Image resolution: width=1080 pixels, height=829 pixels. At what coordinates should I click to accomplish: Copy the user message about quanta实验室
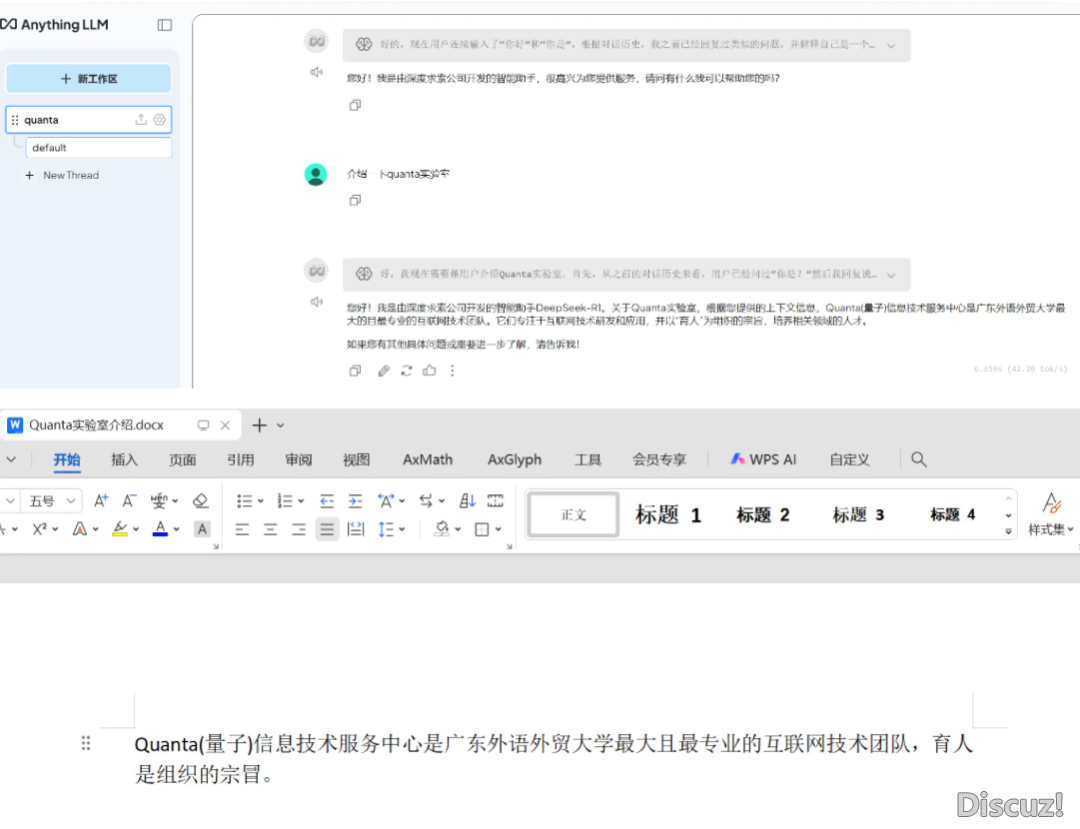coord(355,200)
